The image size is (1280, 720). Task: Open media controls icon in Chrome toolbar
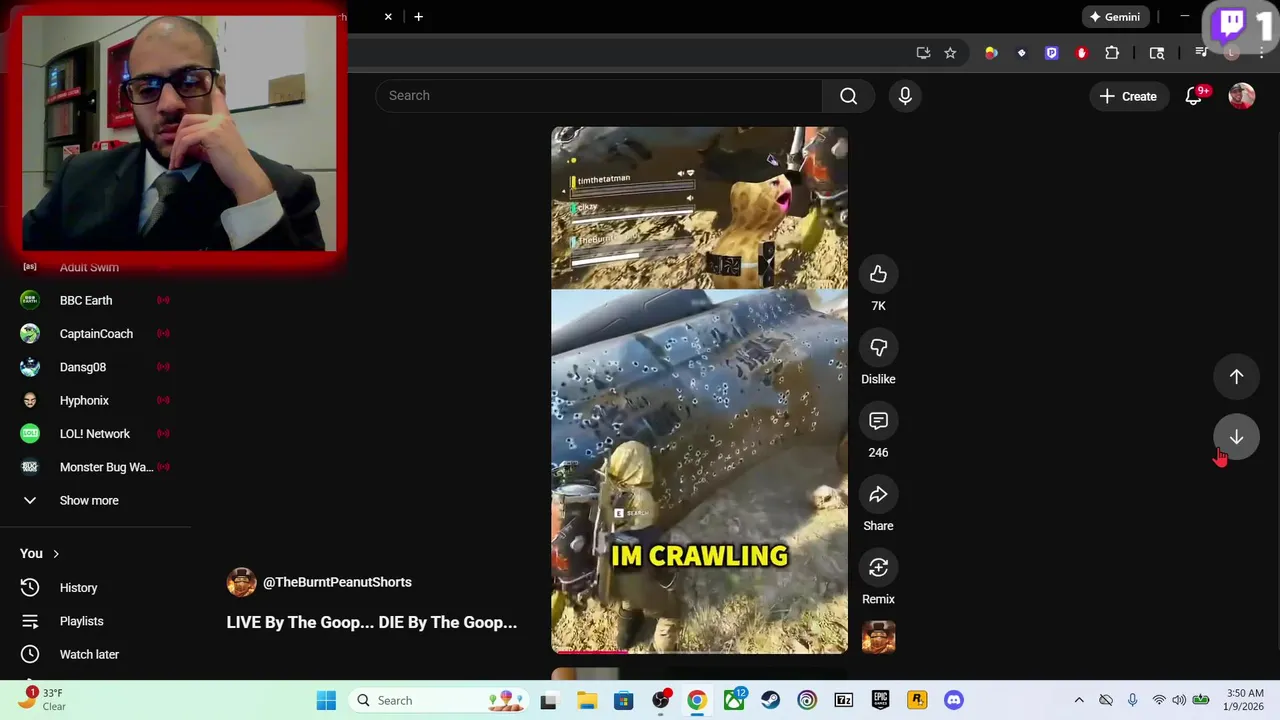click(1202, 53)
